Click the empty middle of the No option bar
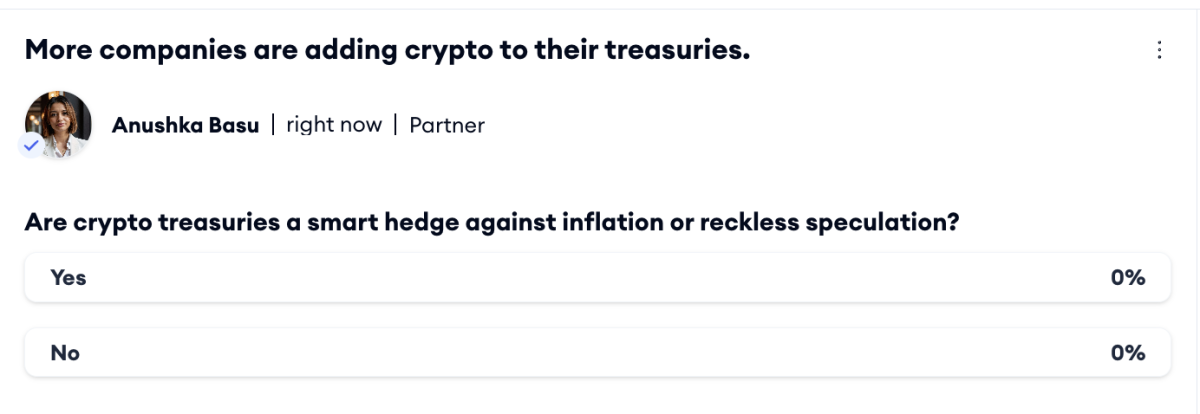The width and height of the screenshot is (1200, 414). coord(597,353)
